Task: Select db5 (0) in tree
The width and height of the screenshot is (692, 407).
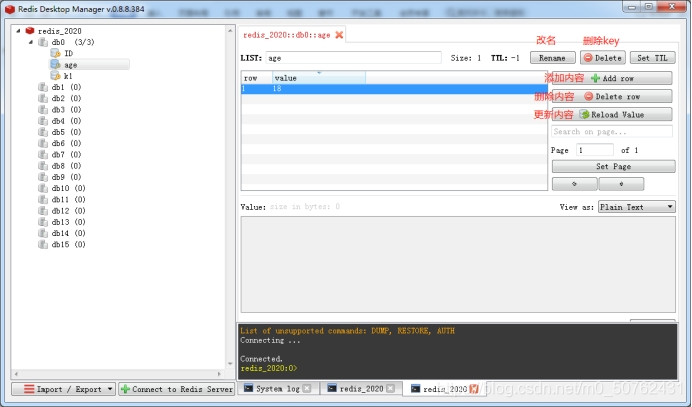Action: pos(66,132)
